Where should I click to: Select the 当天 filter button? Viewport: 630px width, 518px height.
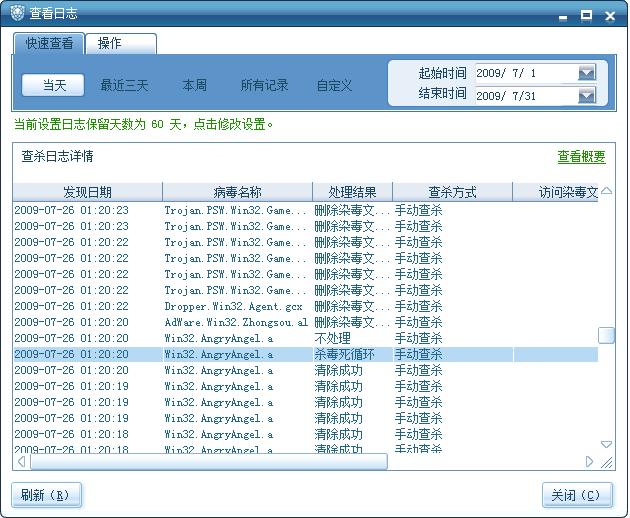[x=53, y=85]
